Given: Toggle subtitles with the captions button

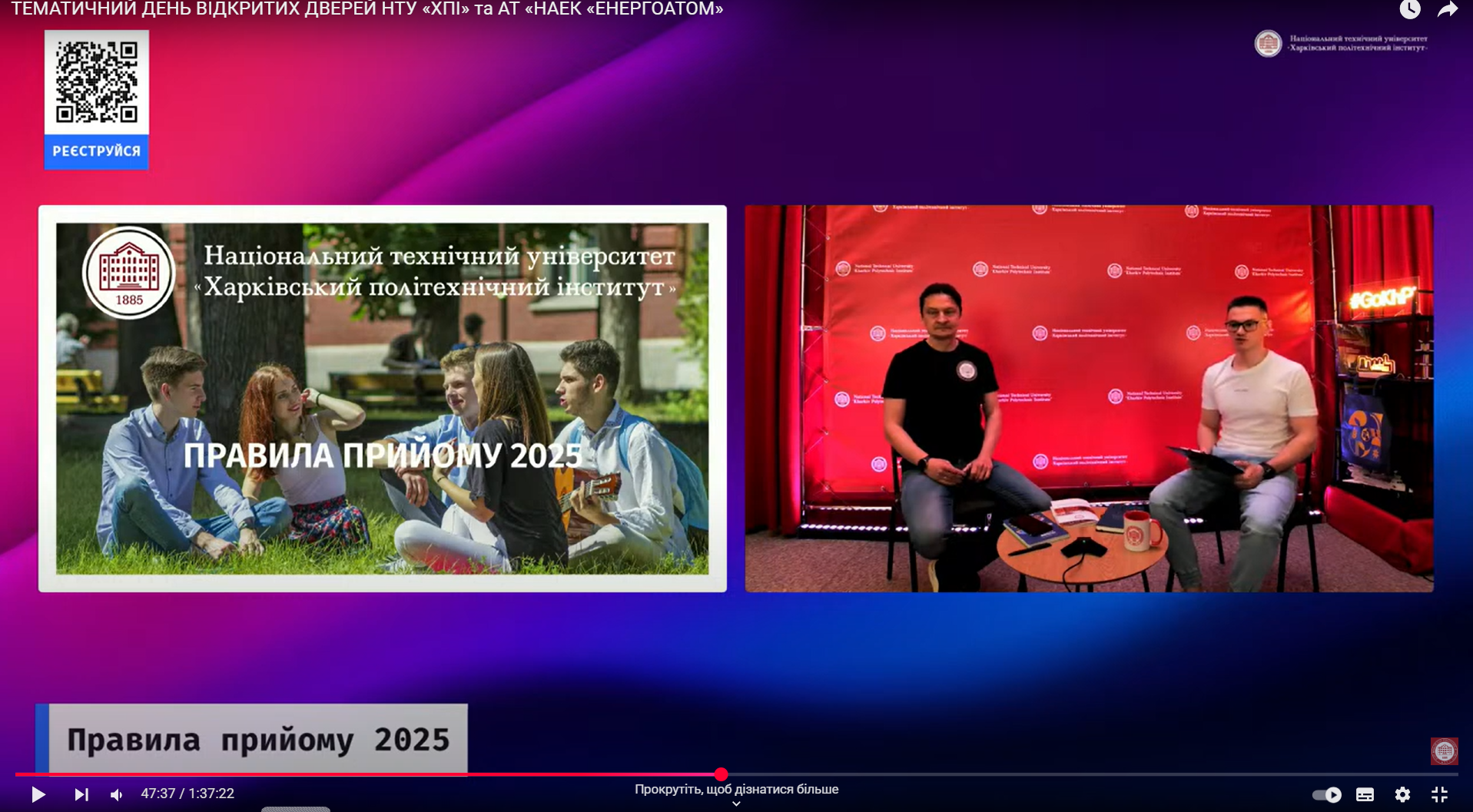Looking at the screenshot, I should 1365,794.
